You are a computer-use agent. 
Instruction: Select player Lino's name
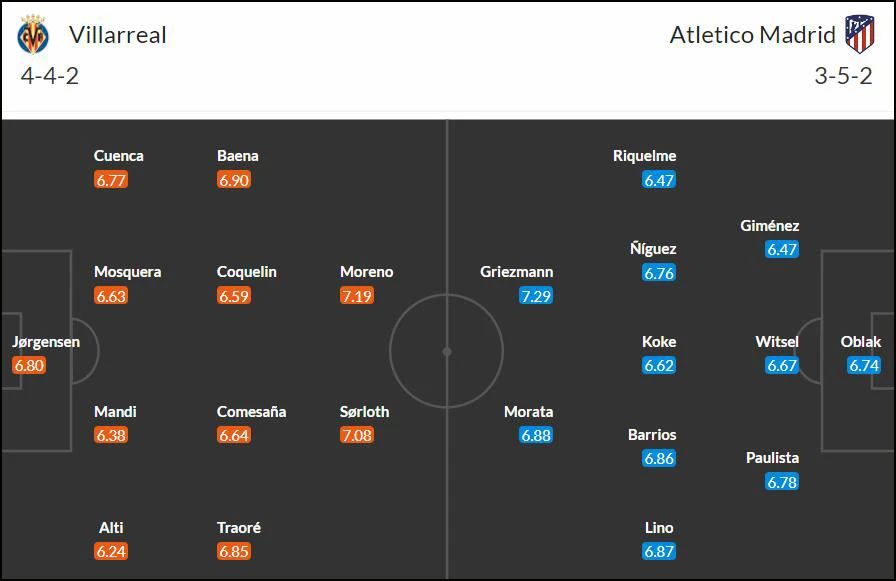coord(659,527)
